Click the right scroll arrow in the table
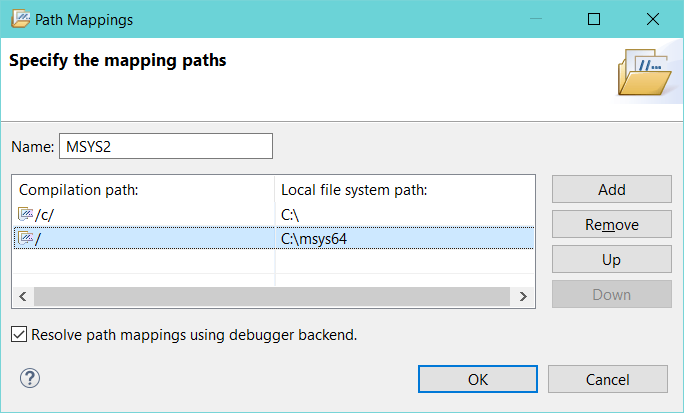The height and width of the screenshot is (413, 684). pos(523,297)
